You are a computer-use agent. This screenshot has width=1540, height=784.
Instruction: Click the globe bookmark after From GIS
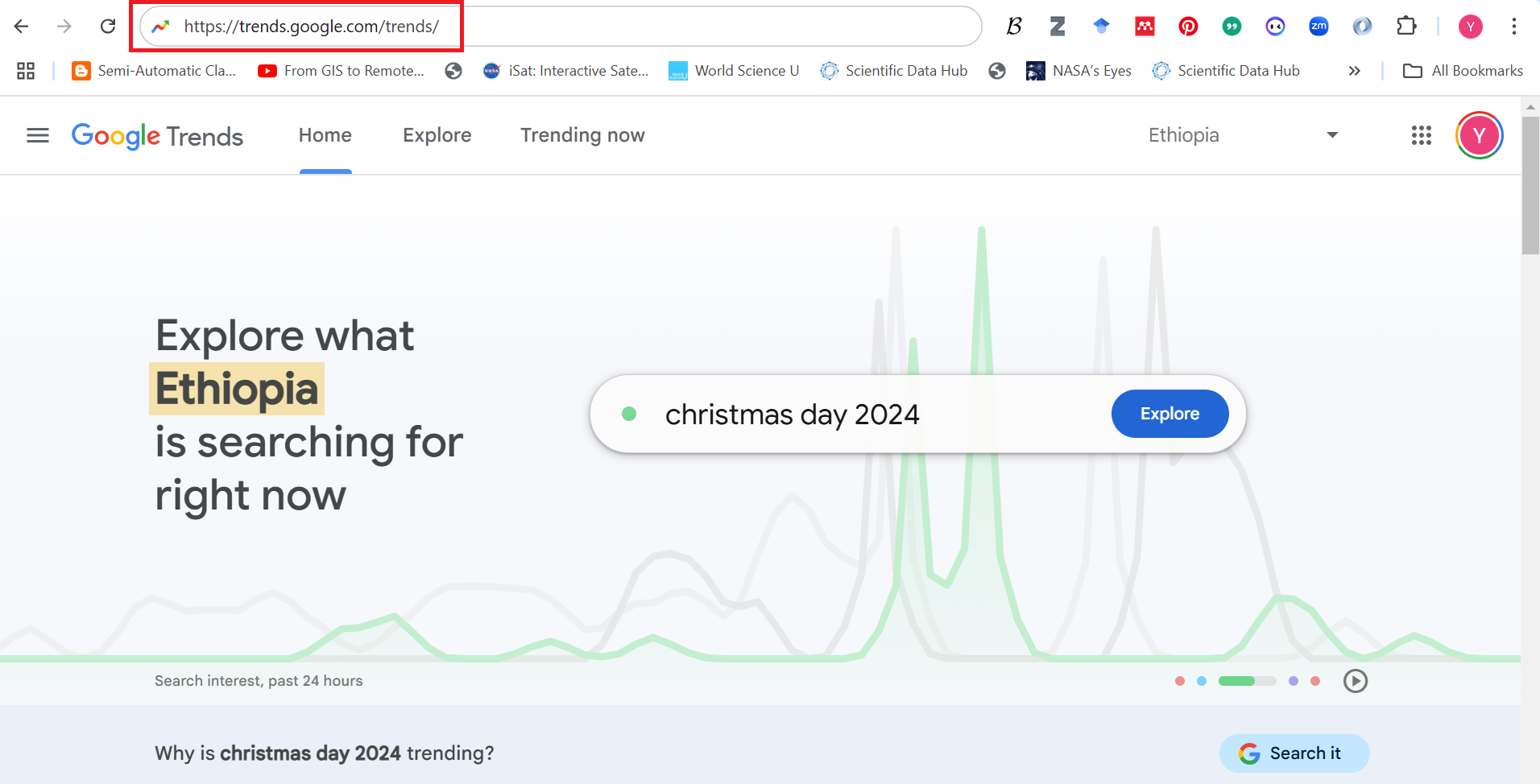coord(453,71)
